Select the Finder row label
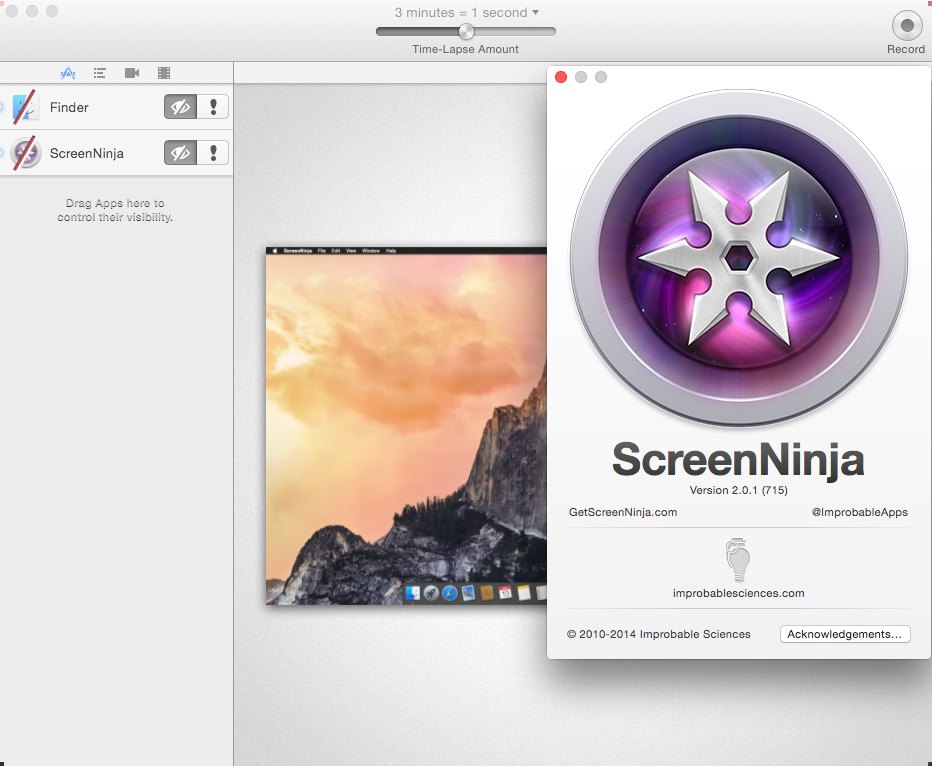The width and height of the screenshot is (932, 766). tap(69, 108)
